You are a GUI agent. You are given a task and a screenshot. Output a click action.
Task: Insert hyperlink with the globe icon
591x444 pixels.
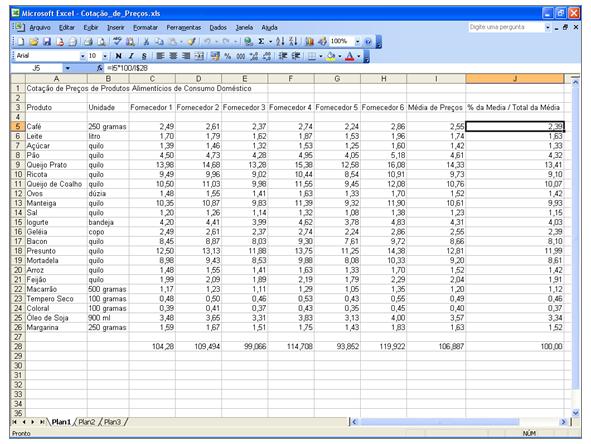click(248, 41)
